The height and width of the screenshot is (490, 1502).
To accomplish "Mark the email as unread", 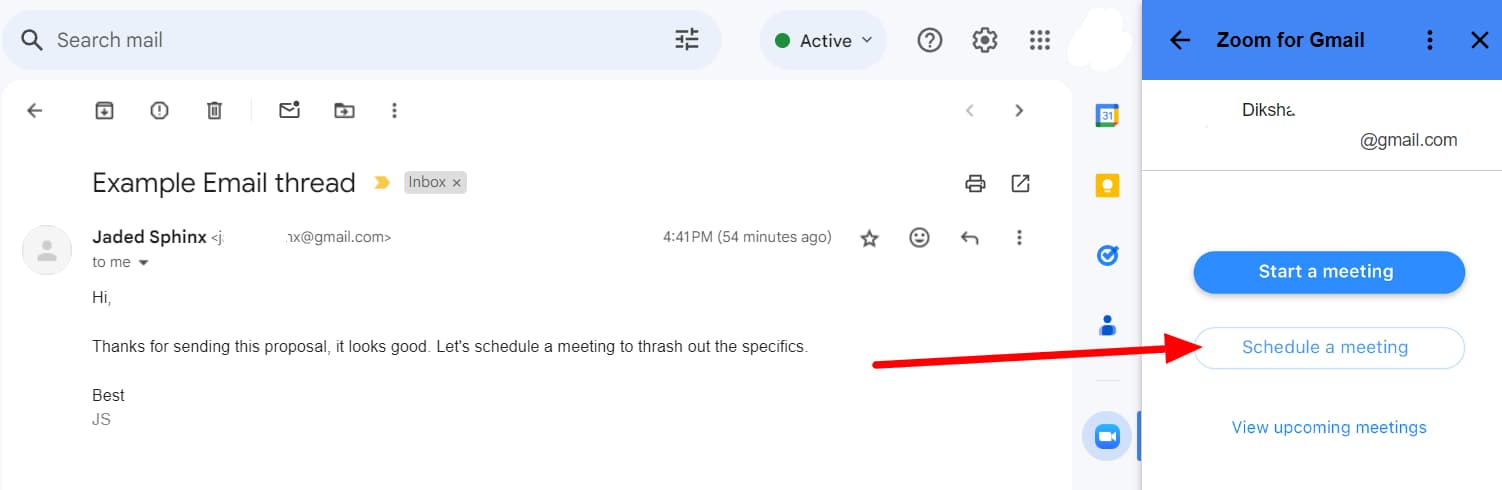I will 290,110.
